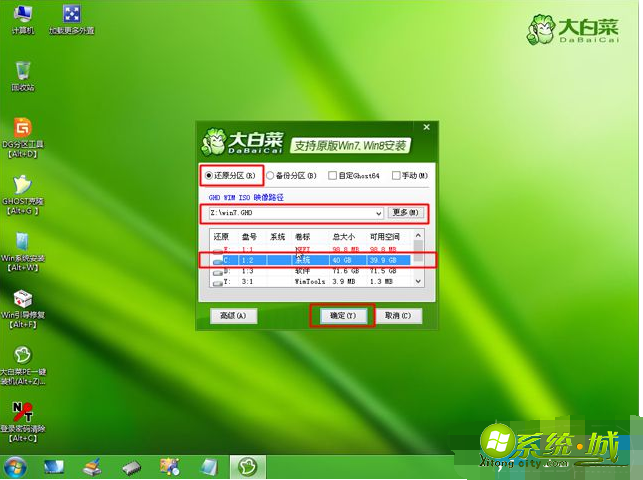Click the 还原 column header
The height and width of the screenshot is (480, 643).
tap(221, 237)
